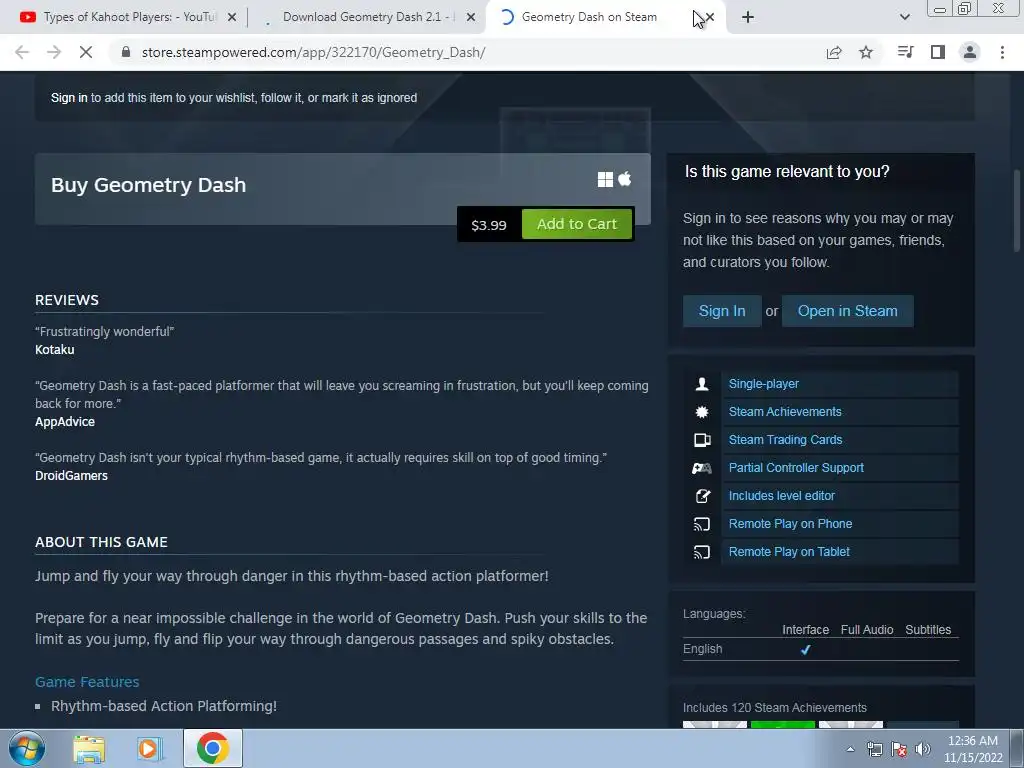Stop page loading with X button
The width and height of the screenshot is (1024, 768).
pos(86,52)
